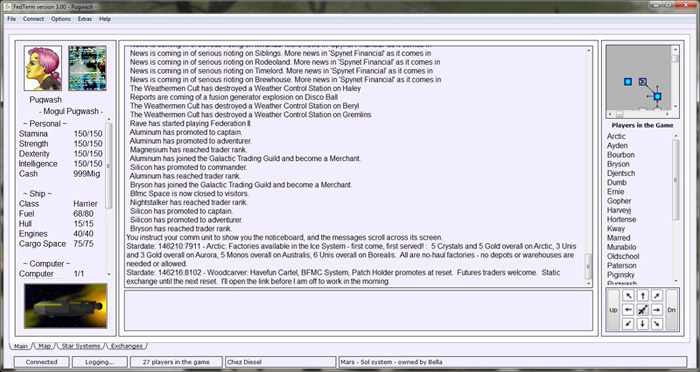Viewport: 700px width, 372px height.
Task: Select Ernie in the players list
Action: click(x=616, y=192)
